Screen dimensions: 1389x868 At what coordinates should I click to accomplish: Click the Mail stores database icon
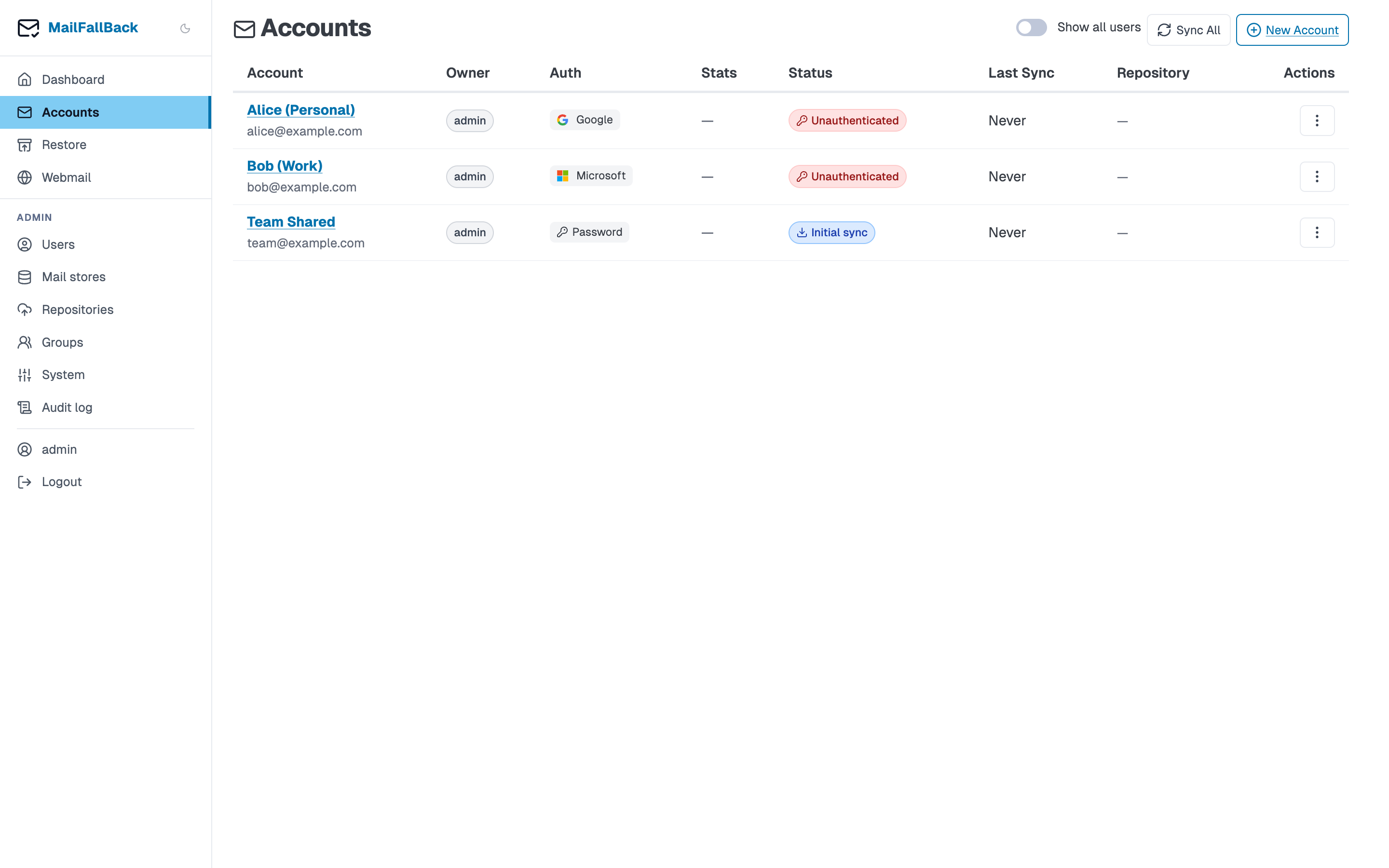(25, 277)
